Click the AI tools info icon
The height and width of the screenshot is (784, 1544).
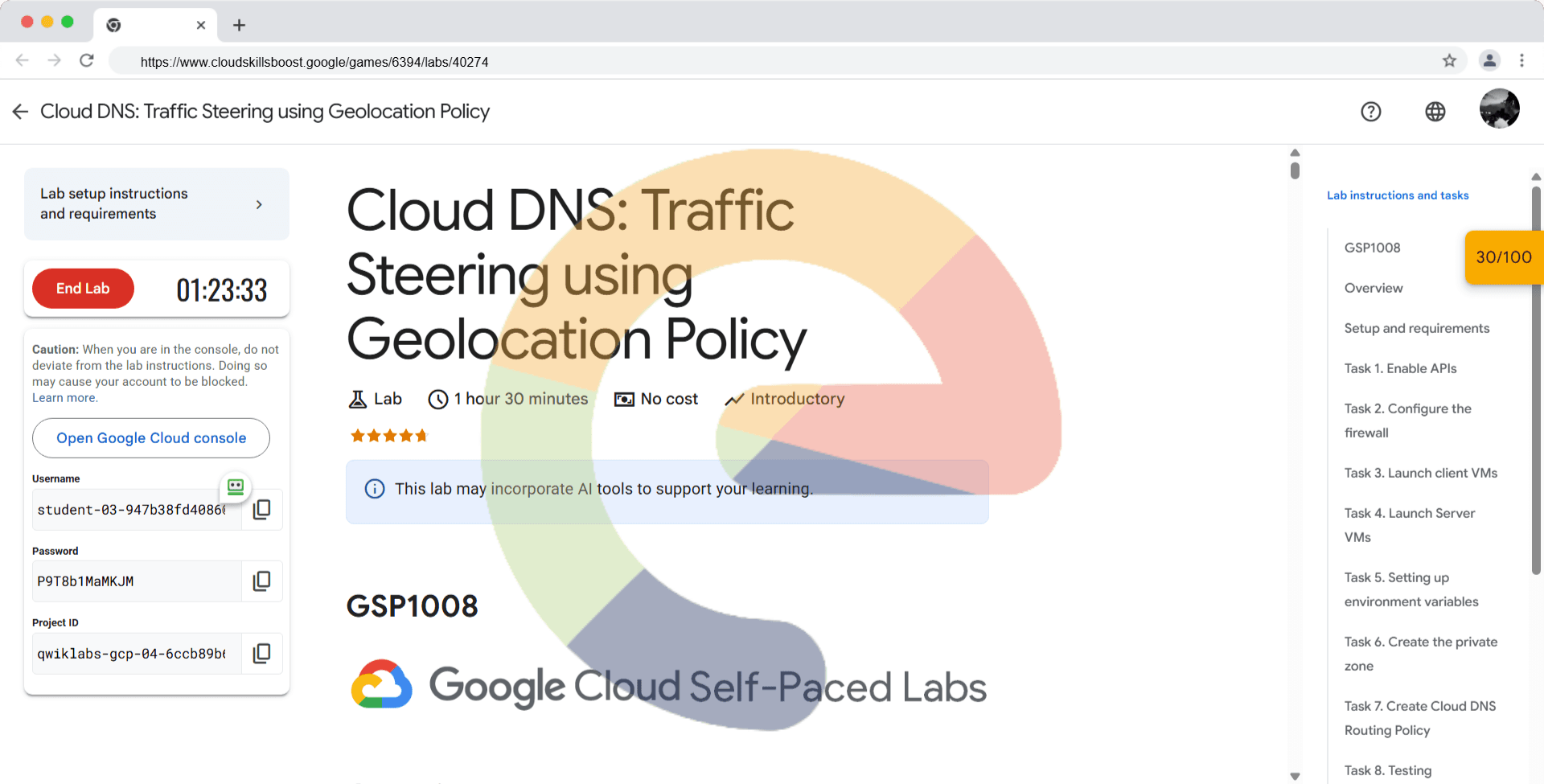(x=375, y=489)
